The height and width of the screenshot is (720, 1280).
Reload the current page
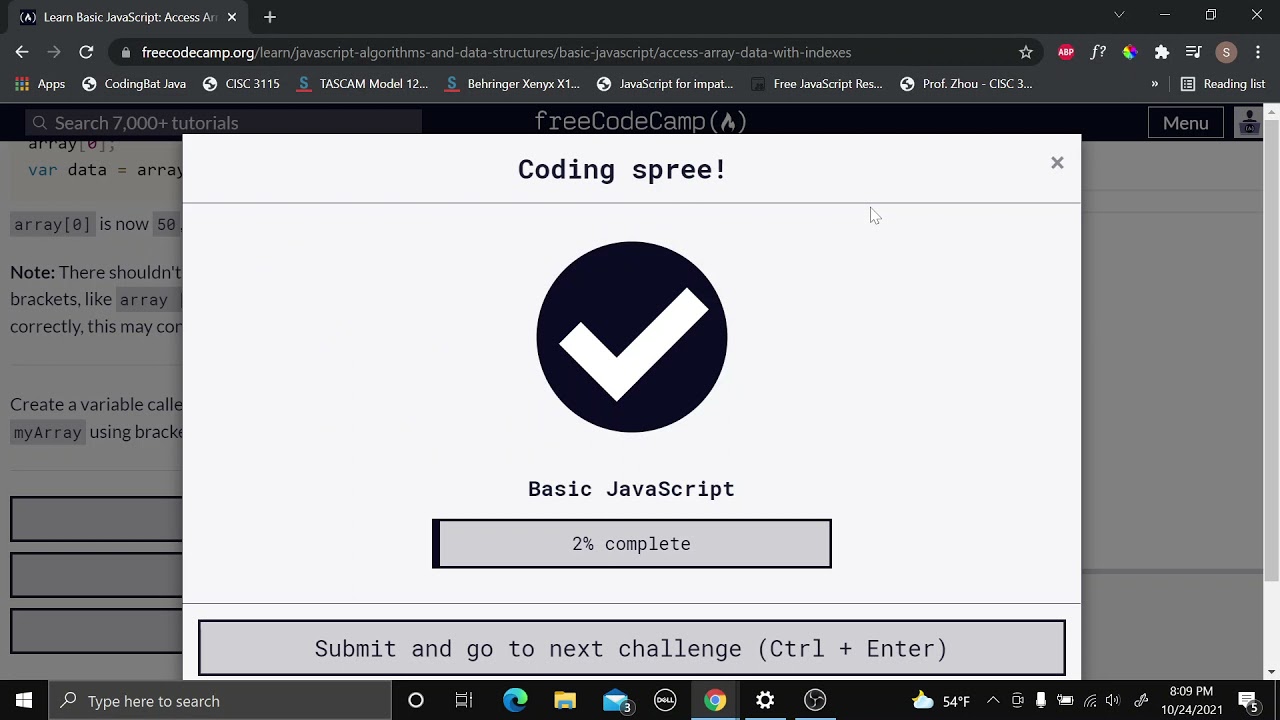coord(86,52)
